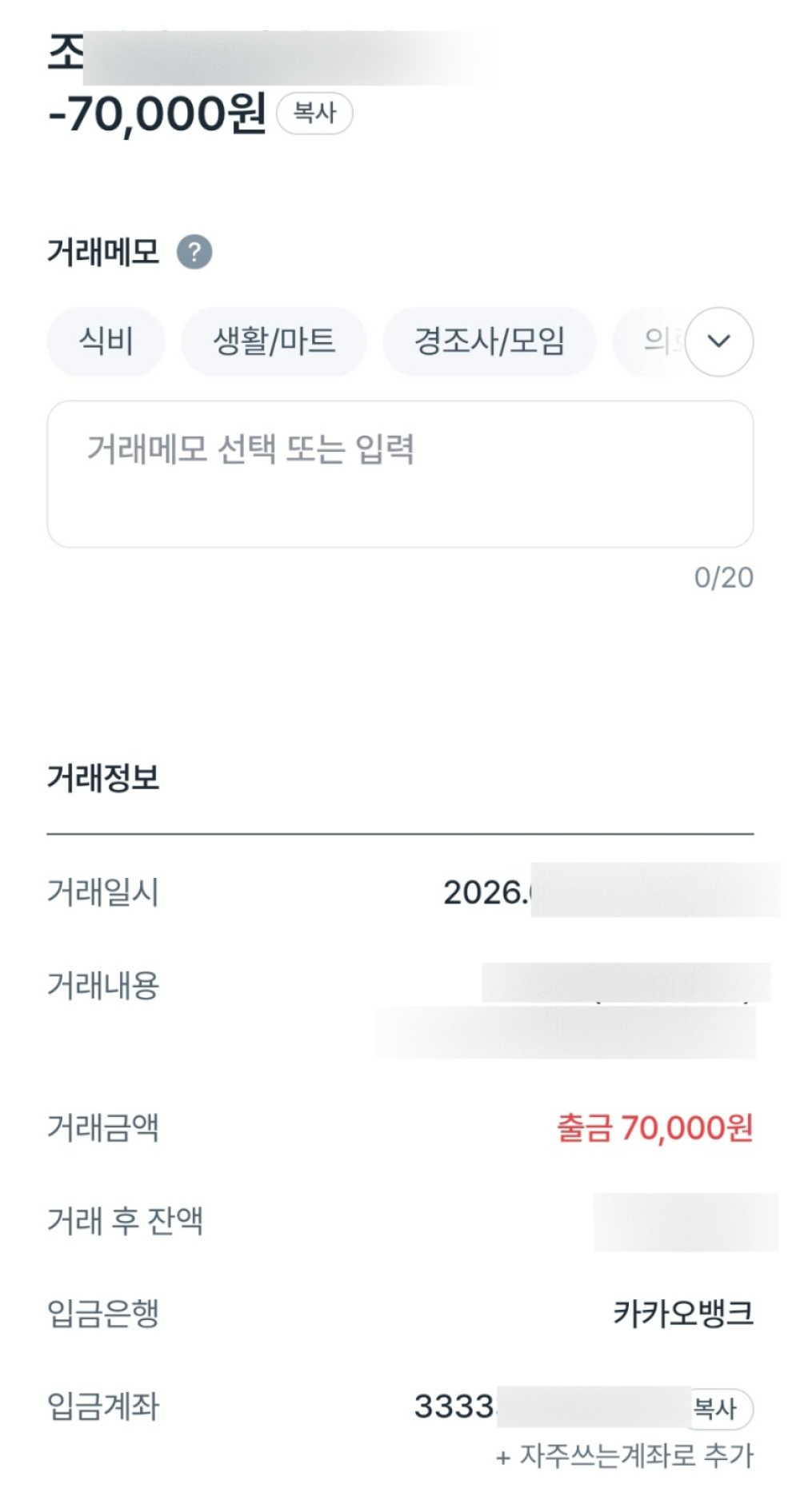
Task: Select the 생활/마트 memo chip
Action: [x=274, y=341]
